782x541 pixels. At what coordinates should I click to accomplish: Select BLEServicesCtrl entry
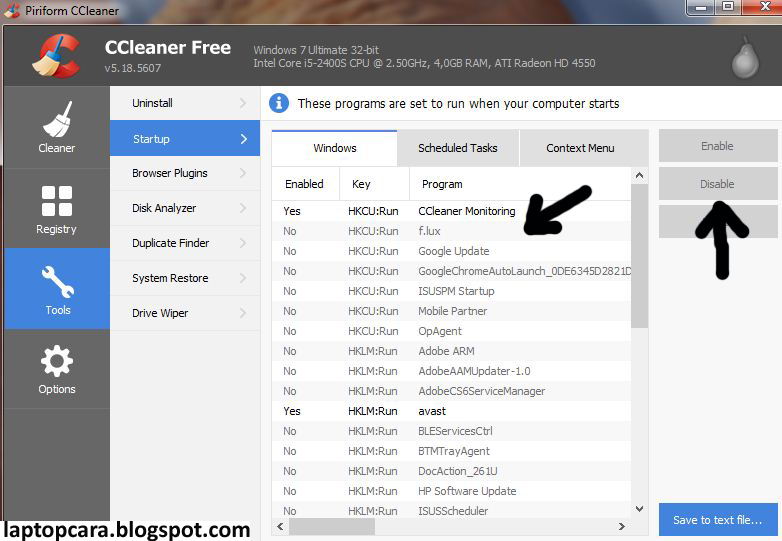[451, 431]
